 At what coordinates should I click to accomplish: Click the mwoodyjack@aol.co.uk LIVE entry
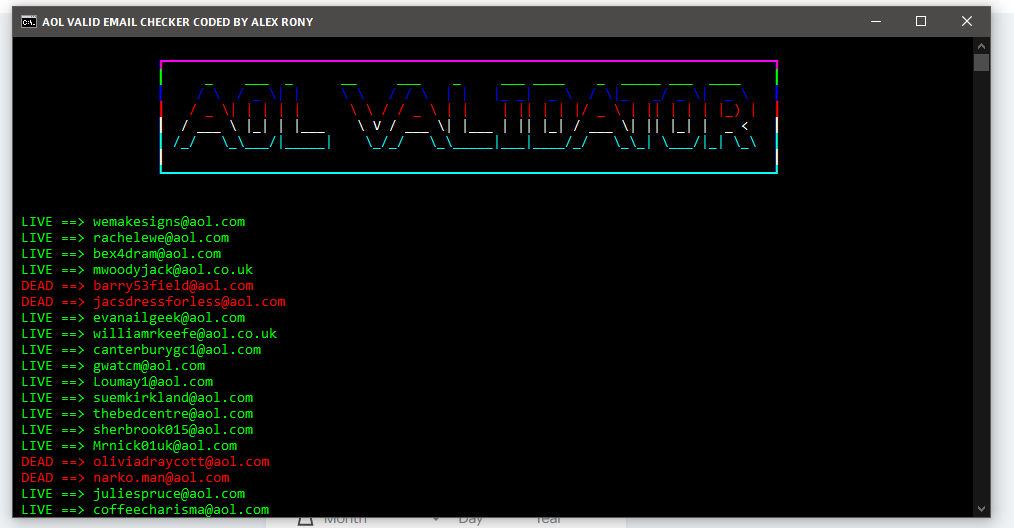tap(172, 270)
